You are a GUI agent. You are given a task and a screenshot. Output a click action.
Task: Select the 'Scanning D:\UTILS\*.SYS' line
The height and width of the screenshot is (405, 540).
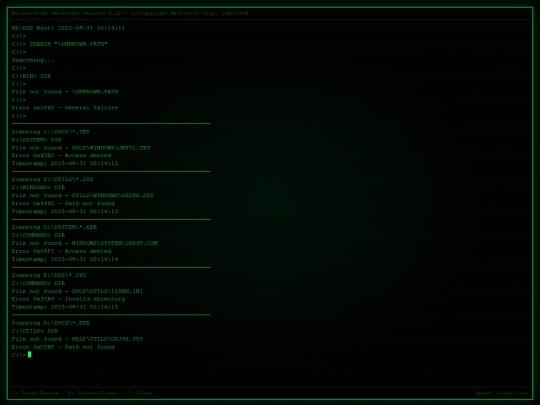(x=52, y=179)
